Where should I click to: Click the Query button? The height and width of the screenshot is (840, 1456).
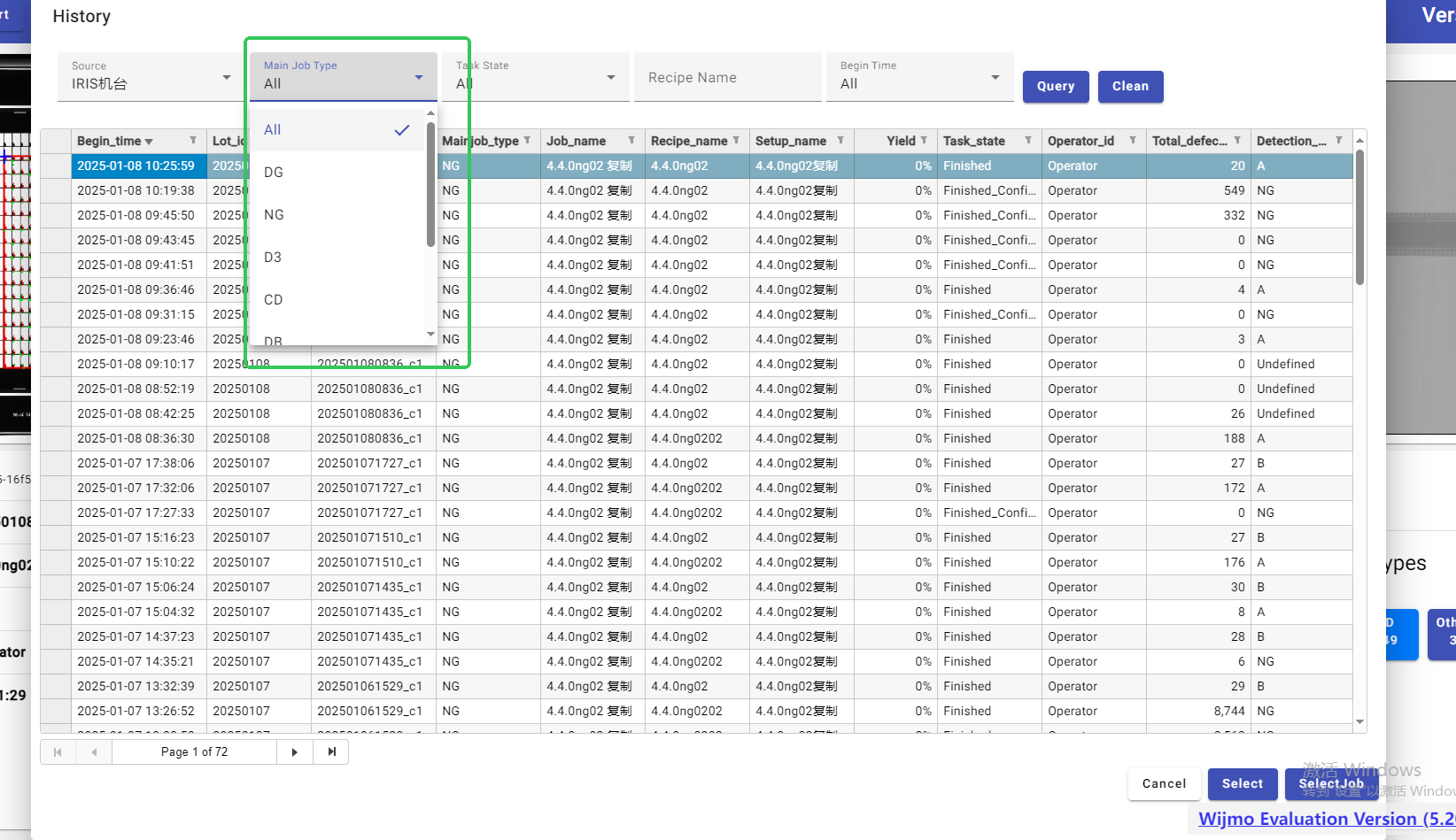click(x=1055, y=87)
